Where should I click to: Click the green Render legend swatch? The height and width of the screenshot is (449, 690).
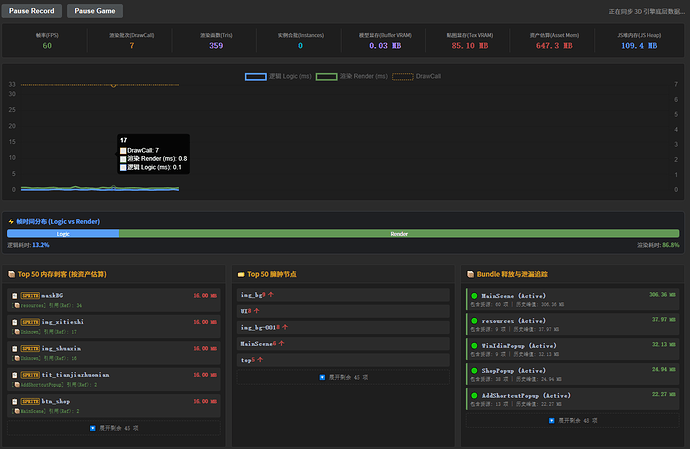(x=327, y=77)
